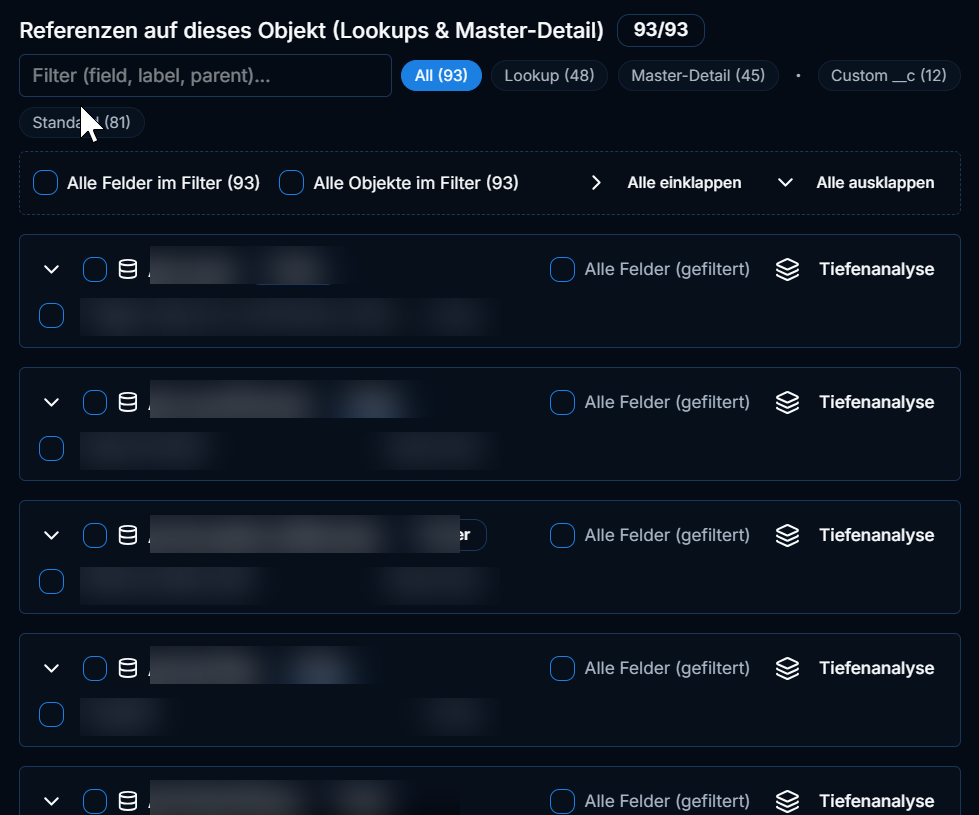Click the database icon in the second card

128,403
